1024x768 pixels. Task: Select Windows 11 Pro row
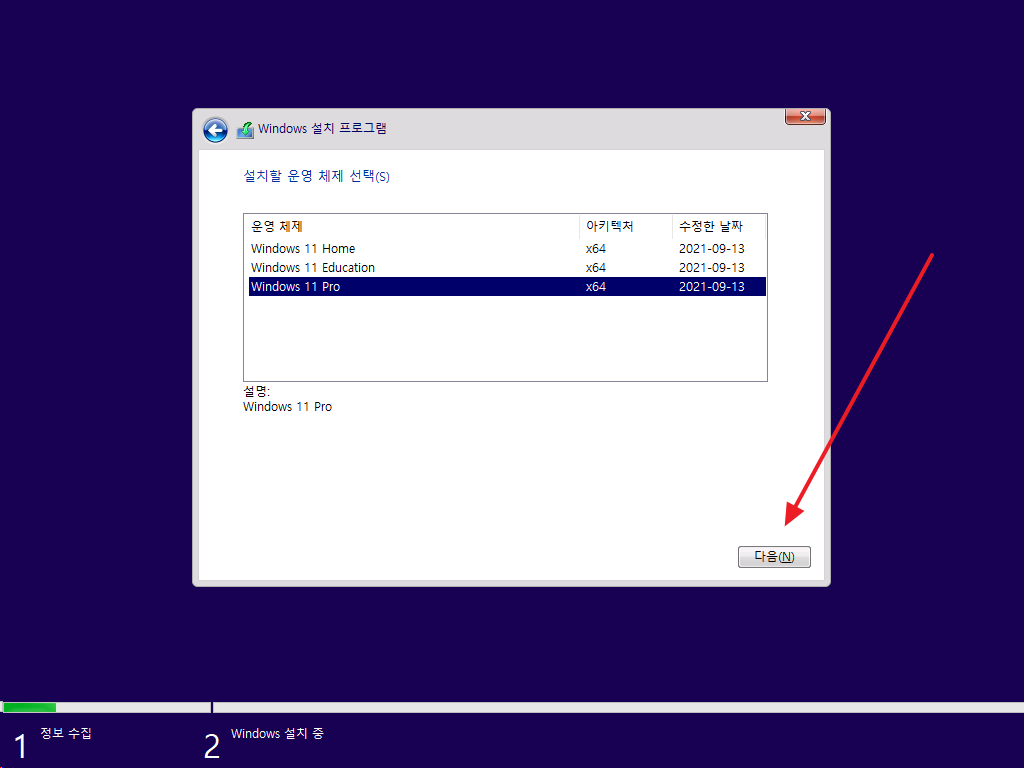click(x=507, y=287)
